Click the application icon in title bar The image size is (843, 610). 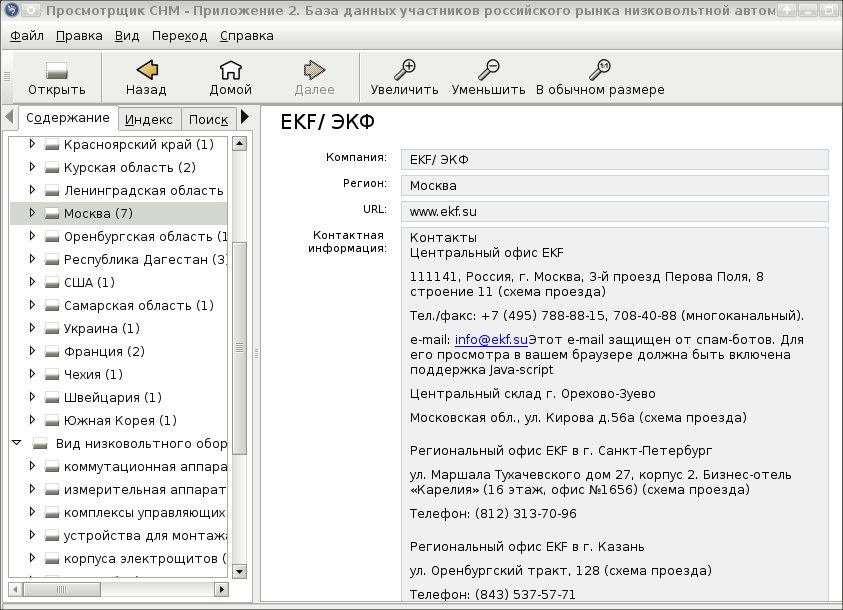(x=10, y=10)
